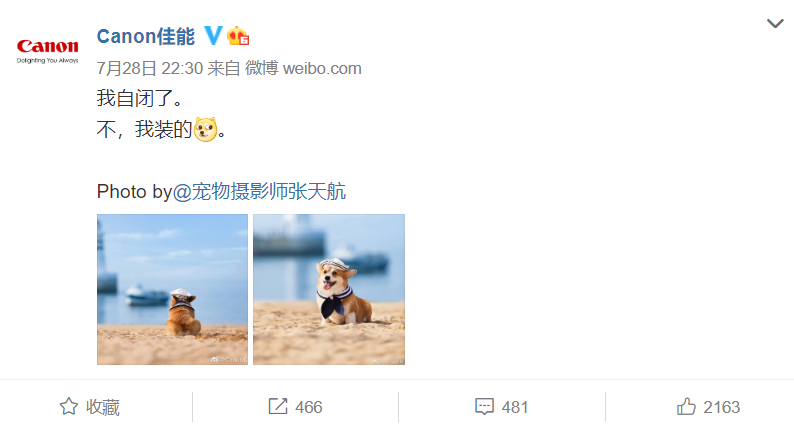Click the 2163 likes count
The width and height of the screenshot is (794, 431).
pos(722,407)
